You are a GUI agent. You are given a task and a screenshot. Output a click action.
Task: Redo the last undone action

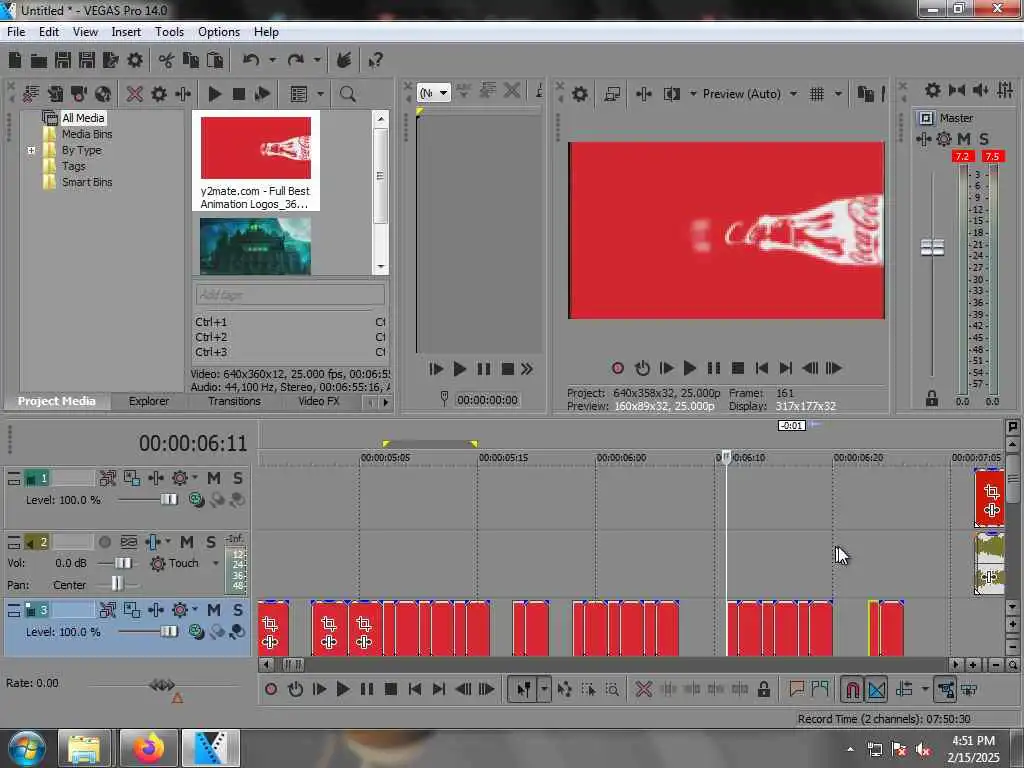(x=296, y=61)
